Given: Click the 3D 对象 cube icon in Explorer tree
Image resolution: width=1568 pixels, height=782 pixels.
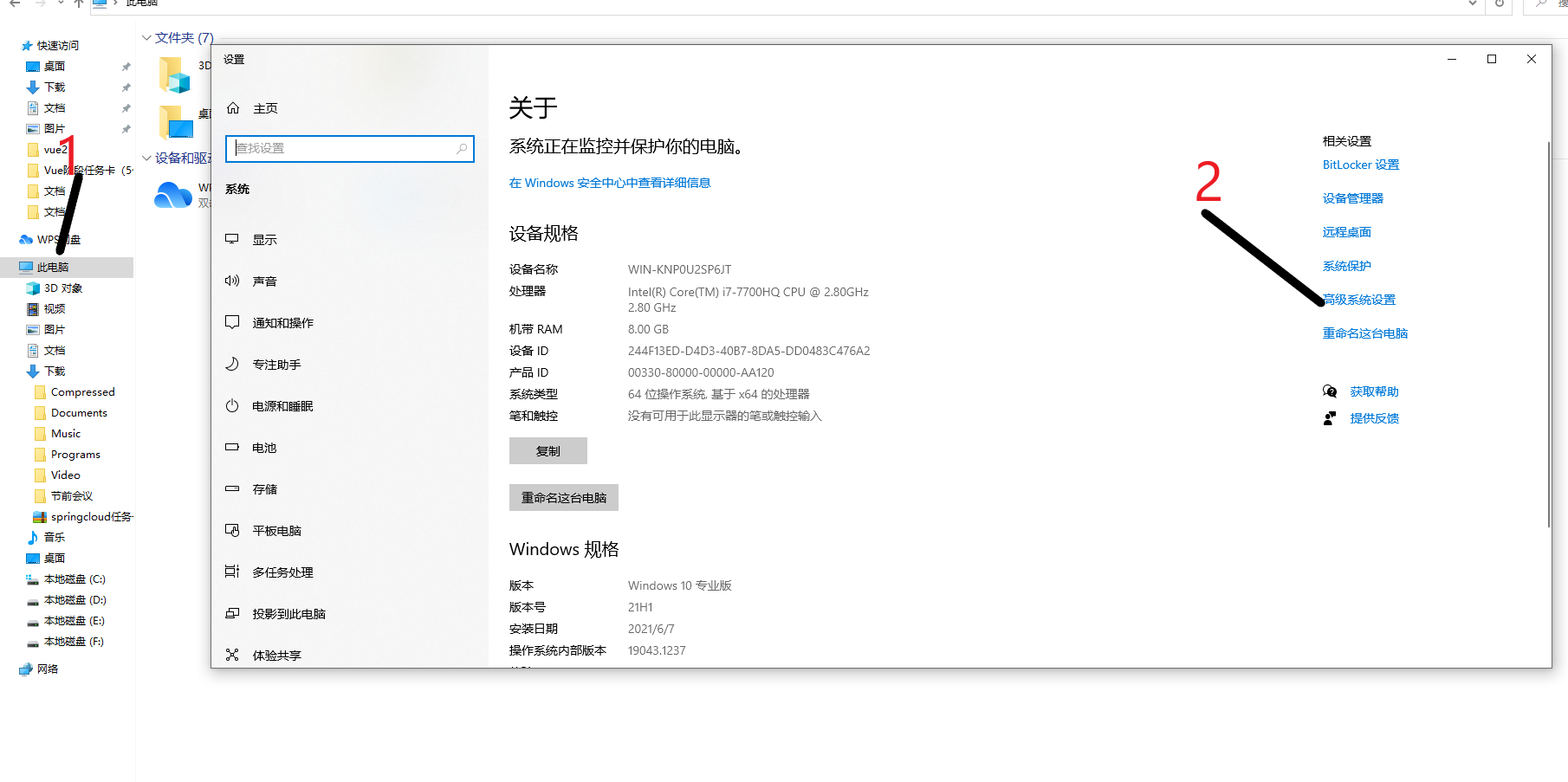Looking at the screenshot, I should click(x=33, y=288).
